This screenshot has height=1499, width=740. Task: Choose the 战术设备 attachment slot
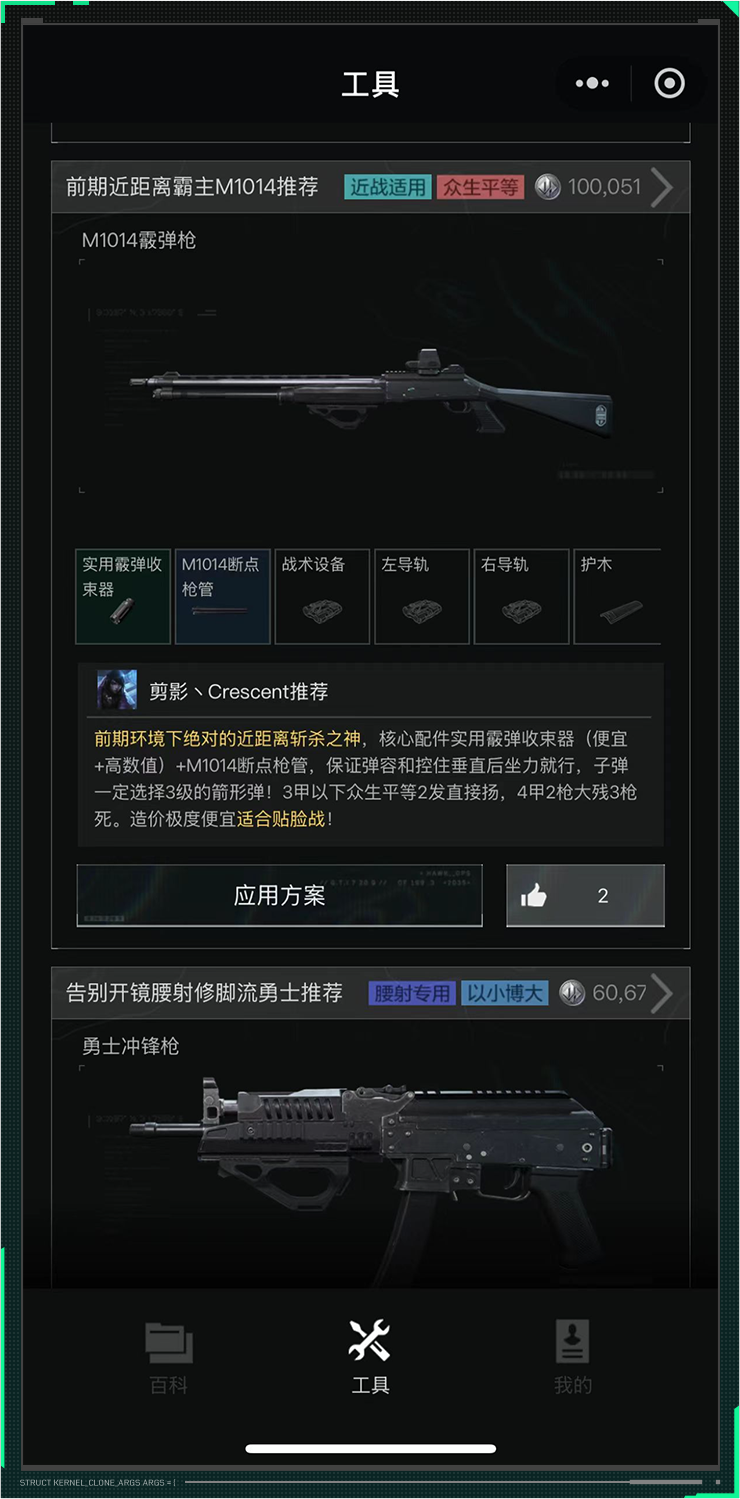click(323, 597)
